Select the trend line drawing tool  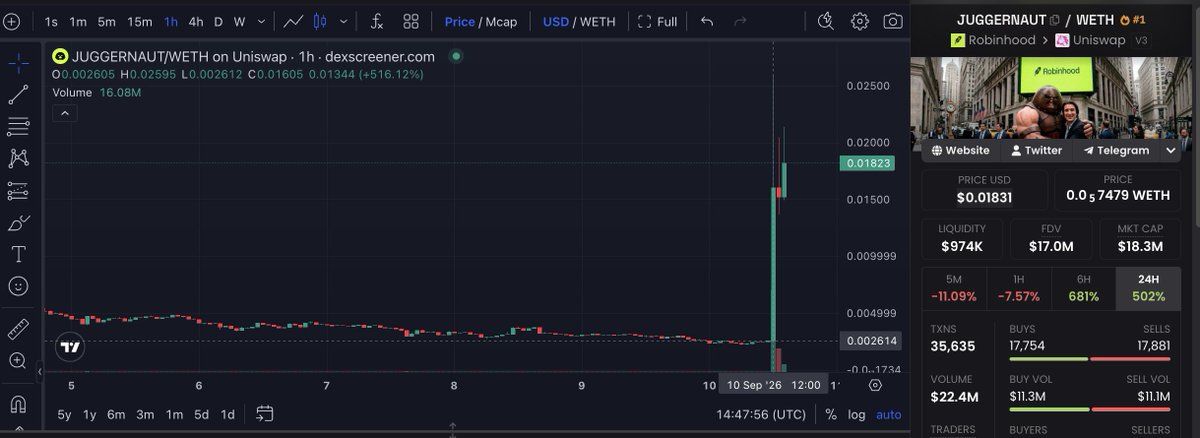(x=18, y=95)
